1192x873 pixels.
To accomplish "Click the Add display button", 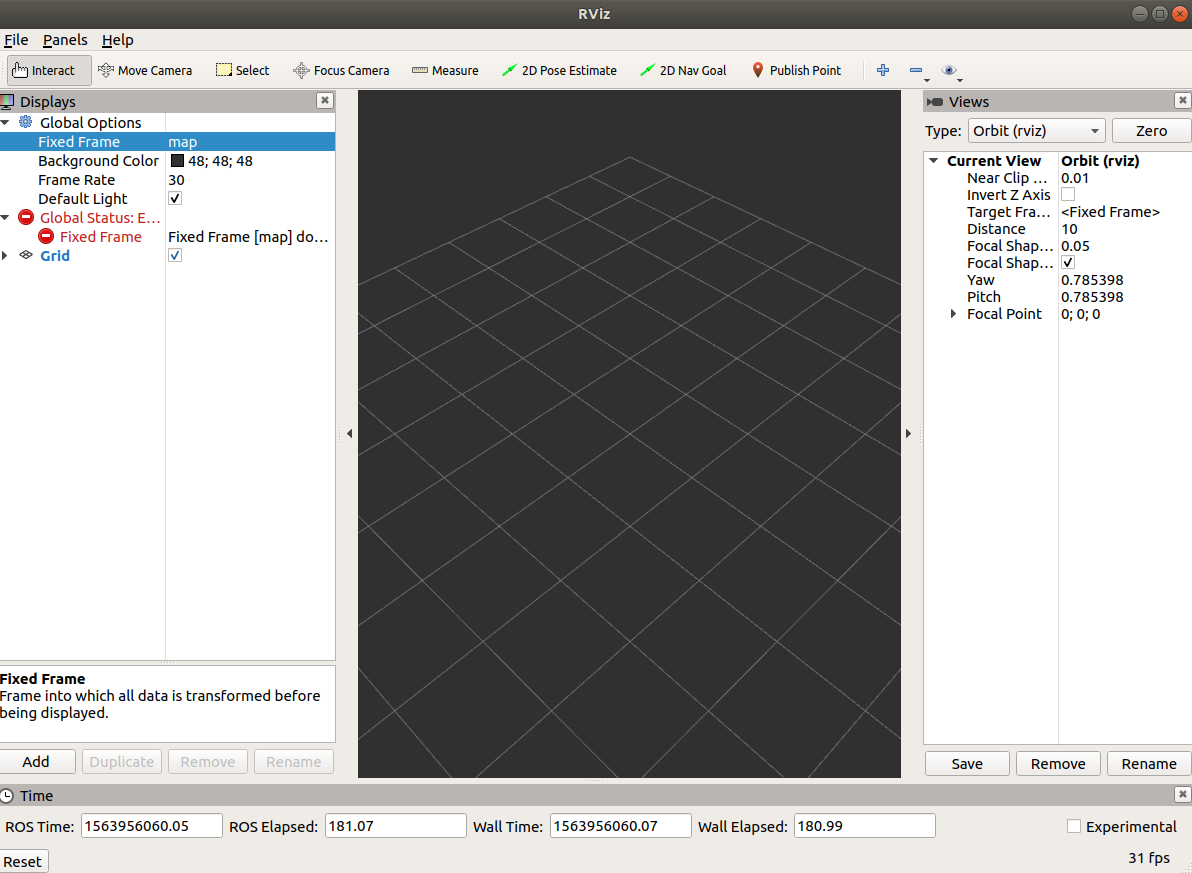I will [38, 761].
